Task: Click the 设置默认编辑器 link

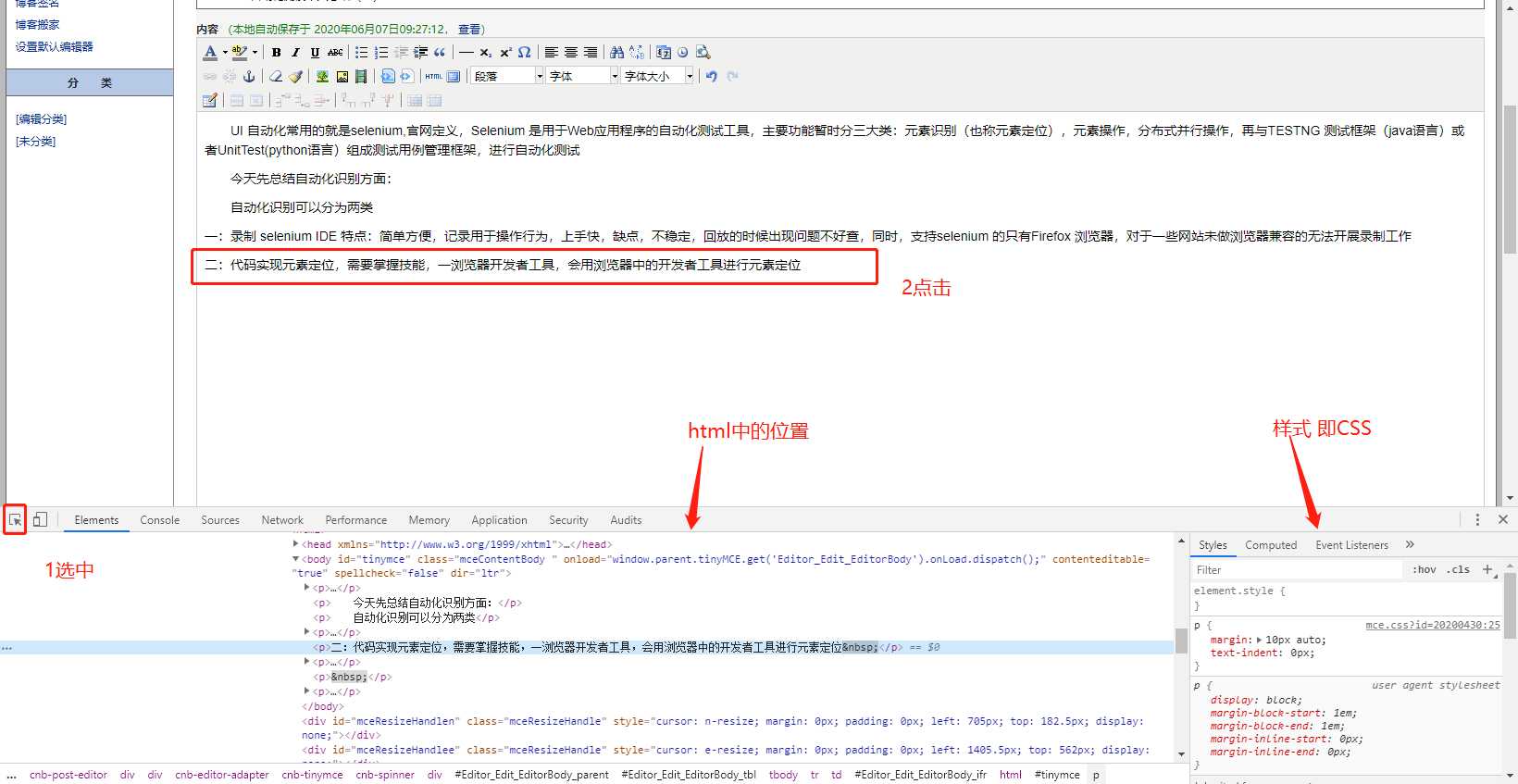Action: point(54,46)
